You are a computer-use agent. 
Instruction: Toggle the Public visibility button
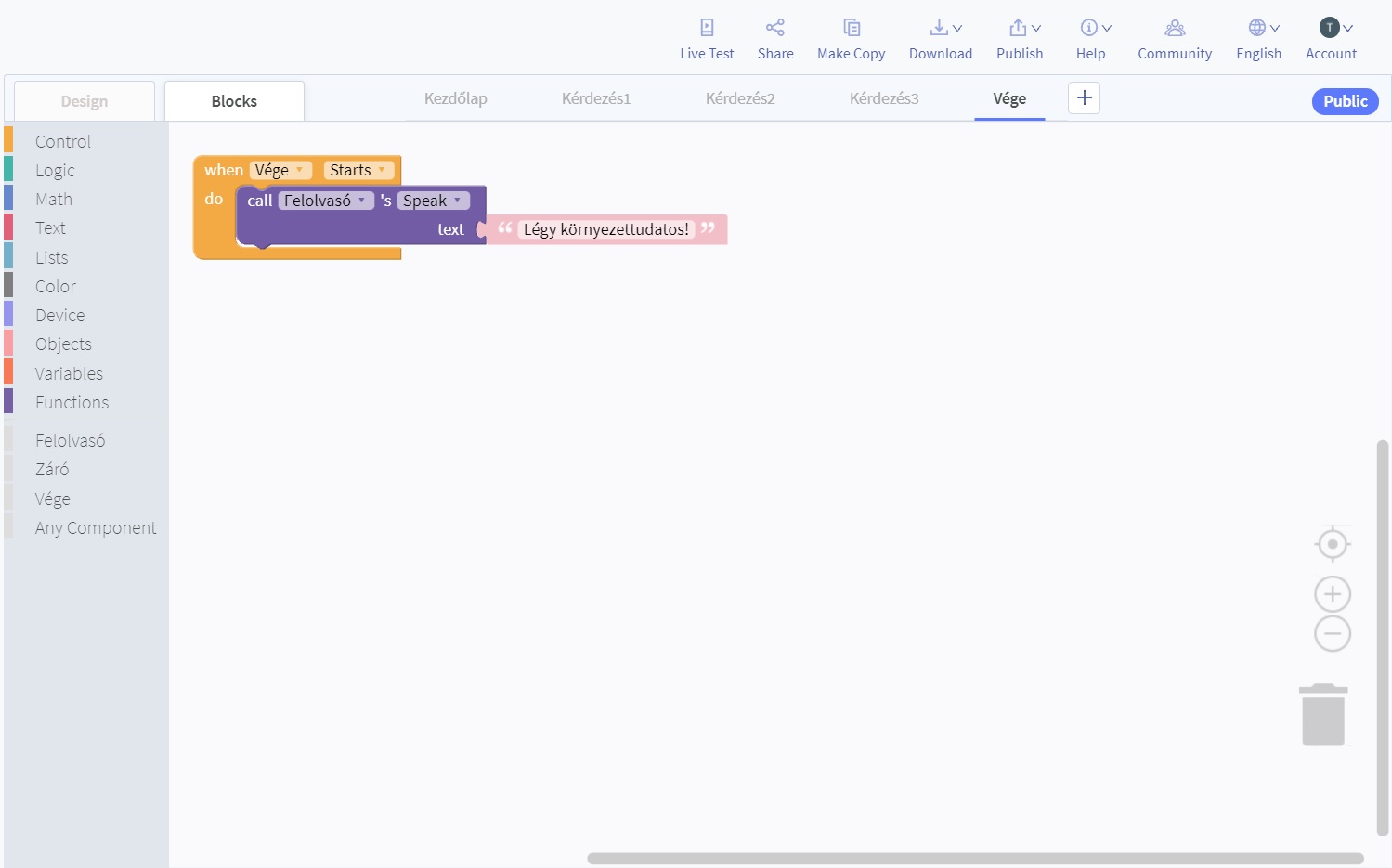point(1345,101)
